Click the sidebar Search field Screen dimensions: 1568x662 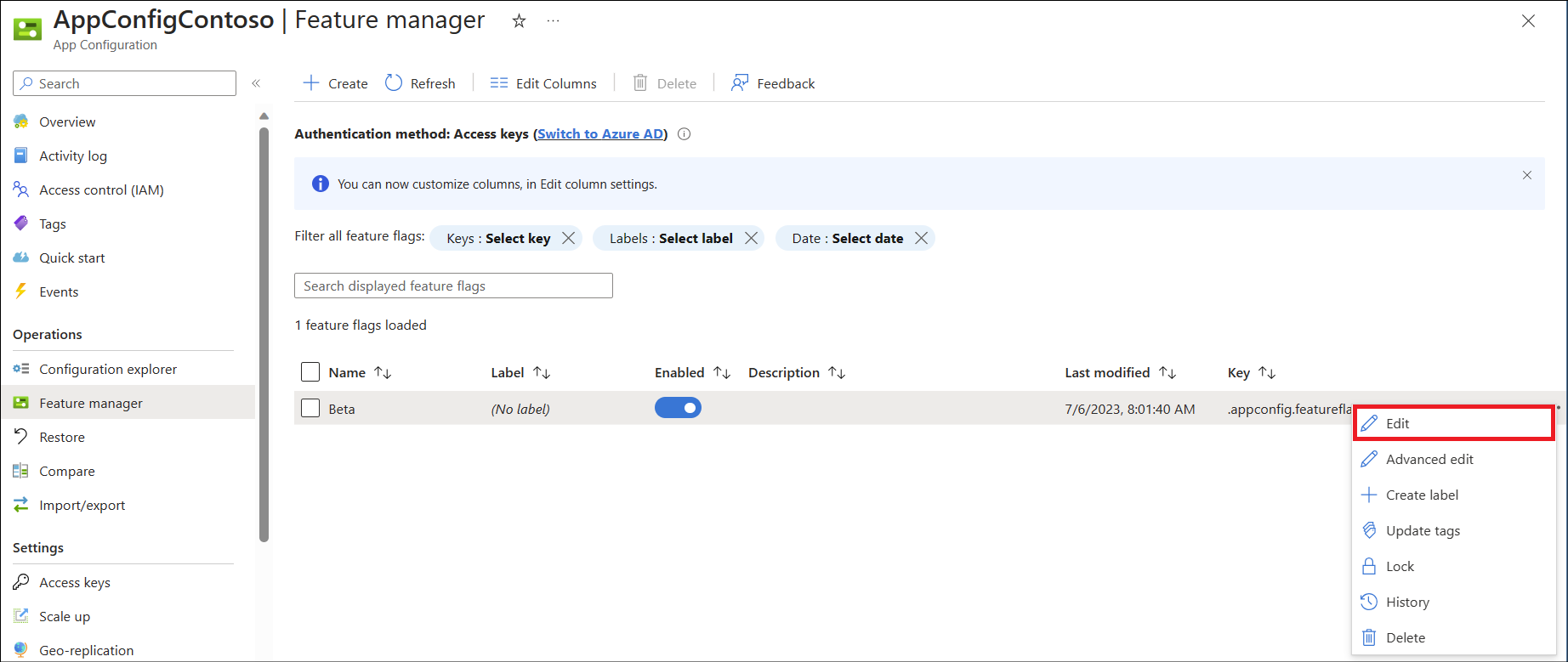tap(124, 83)
